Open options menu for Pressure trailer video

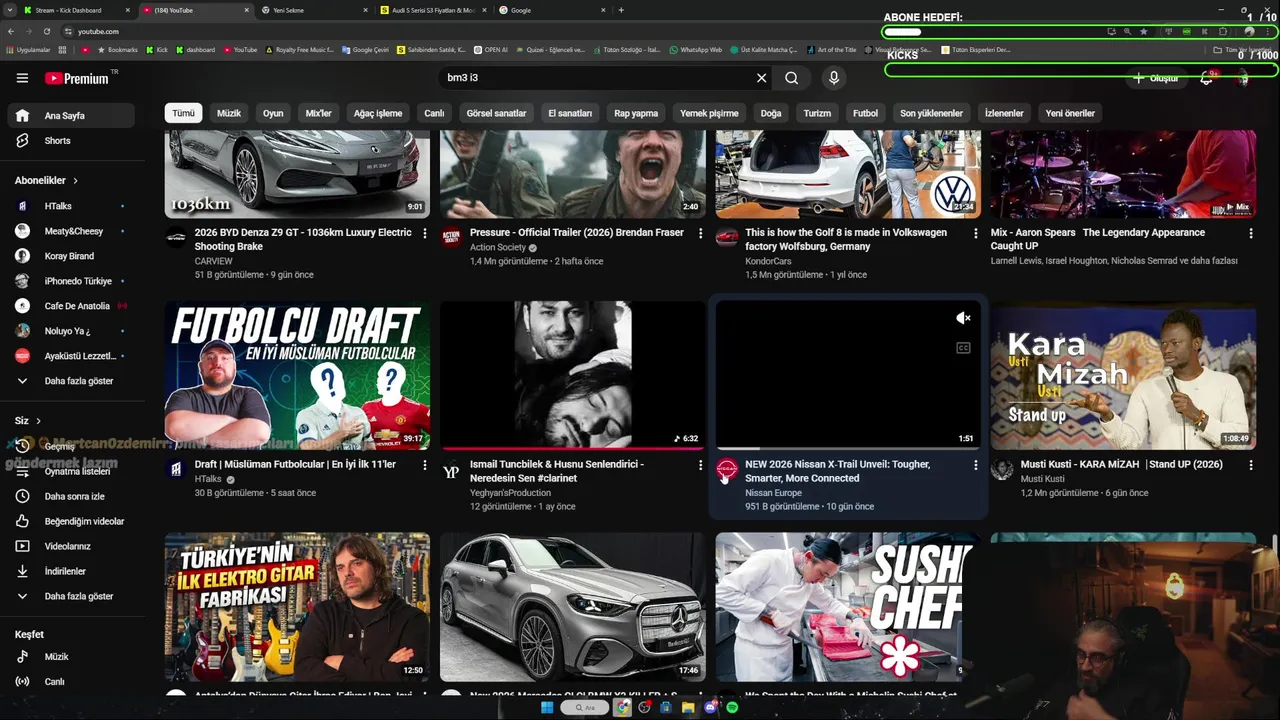pos(700,233)
